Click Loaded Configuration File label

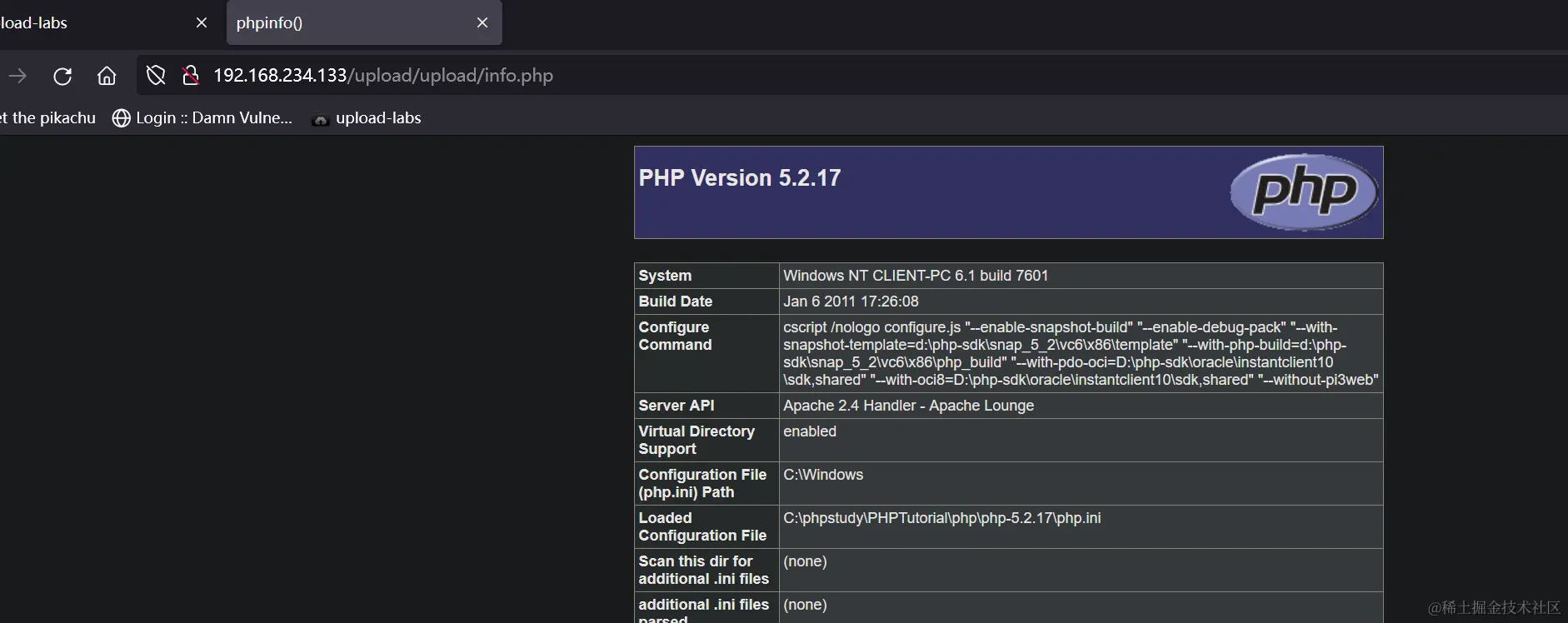(702, 526)
